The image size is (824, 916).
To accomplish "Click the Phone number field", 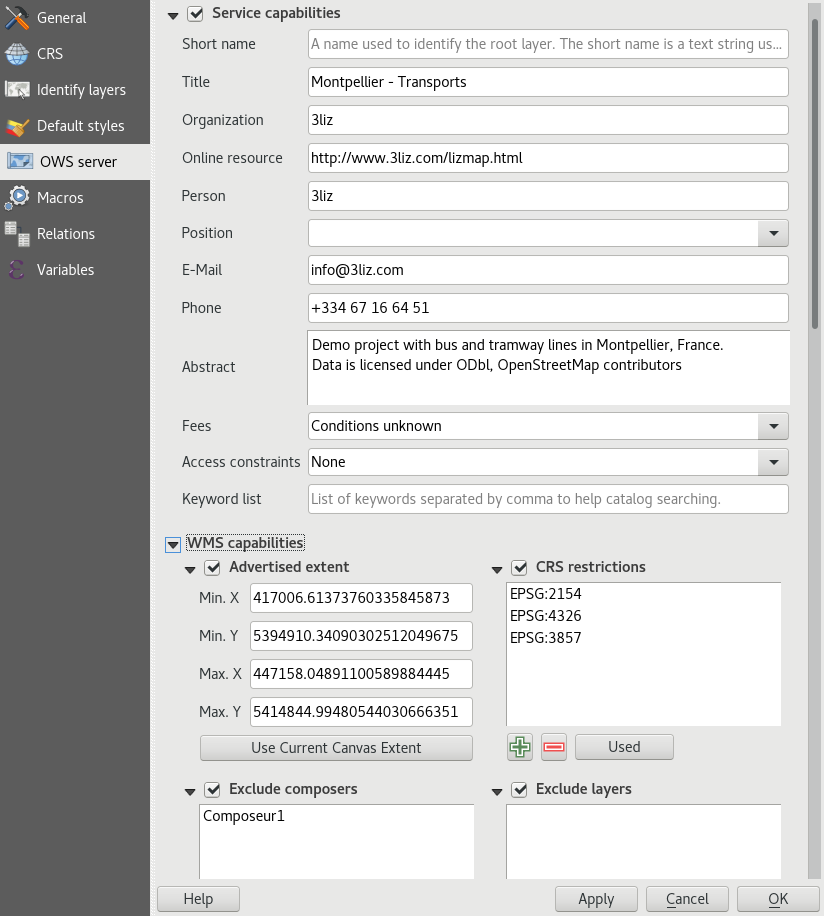I will [x=548, y=308].
